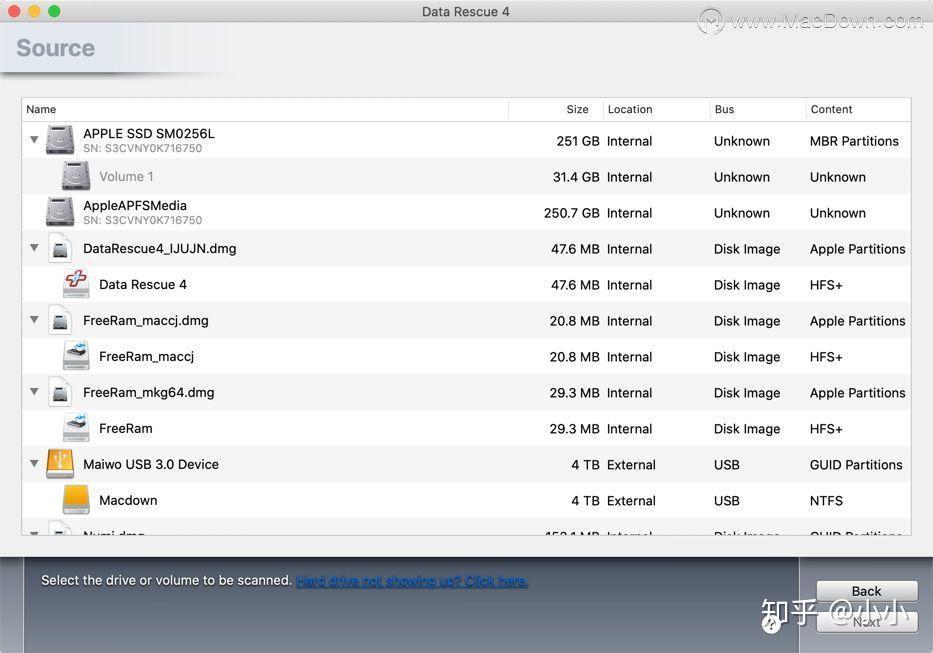Select the APPLE SSD SM0256L drive icon
This screenshot has width=933, height=653.
point(59,139)
